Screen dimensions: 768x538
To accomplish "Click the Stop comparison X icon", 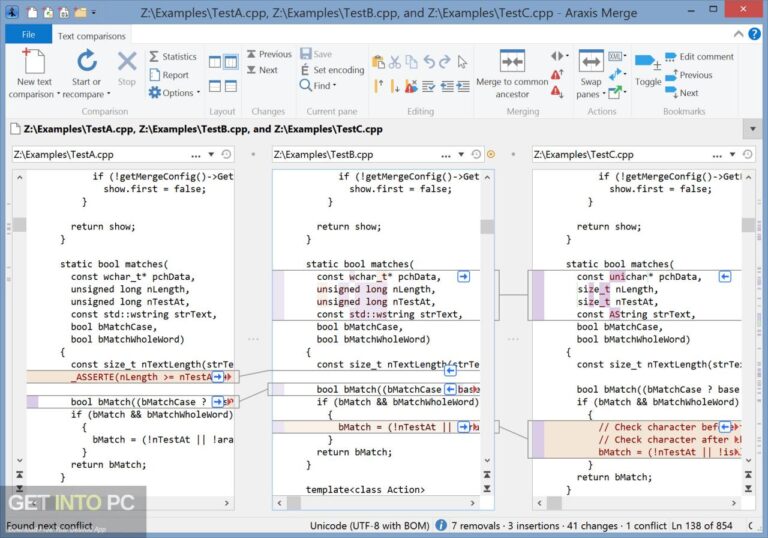I will click(127, 62).
